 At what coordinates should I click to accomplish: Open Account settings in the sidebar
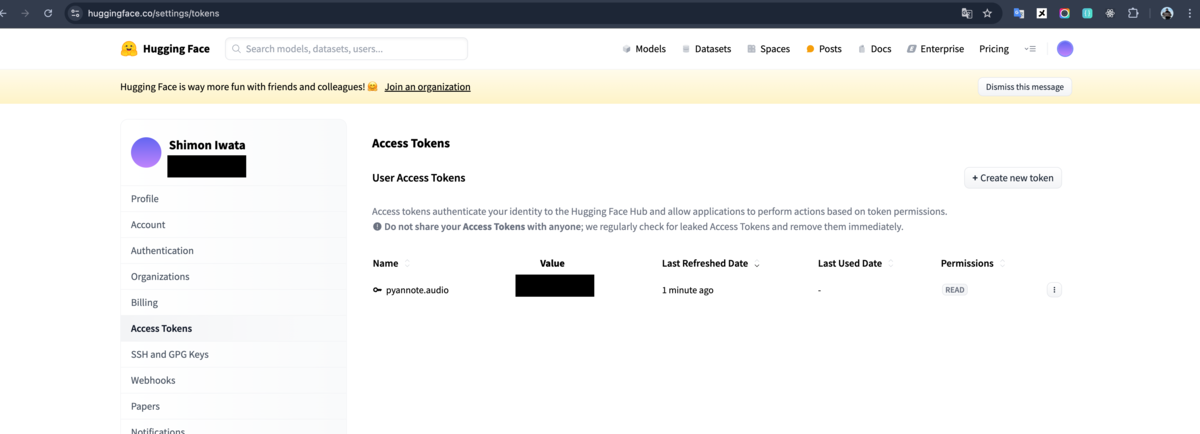coord(233,225)
